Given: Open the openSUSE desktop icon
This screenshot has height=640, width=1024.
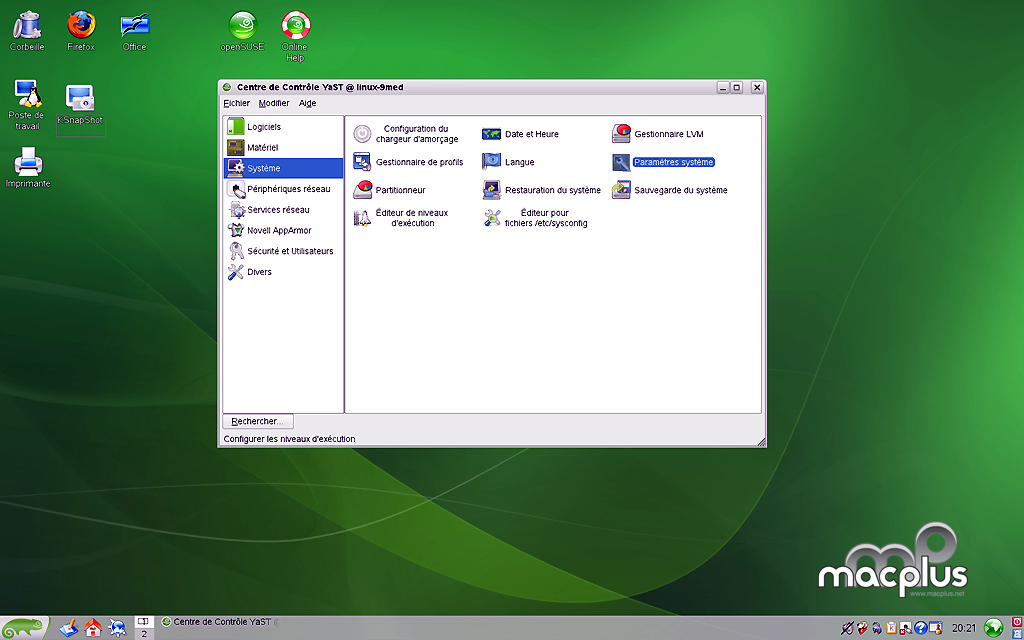Looking at the screenshot, I should pos(242,31).
